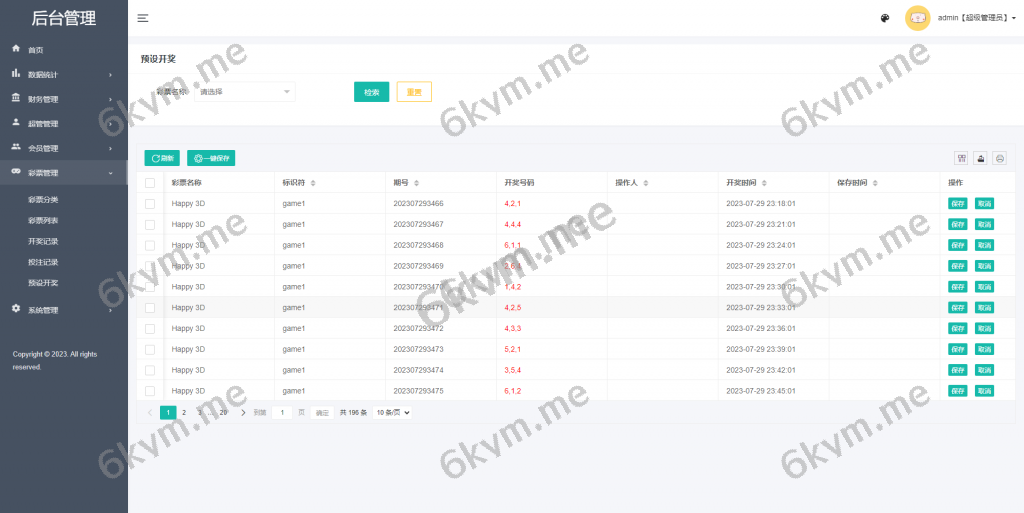Open 开奖记录 in the sidebar submenu

(x=43, y=241)
